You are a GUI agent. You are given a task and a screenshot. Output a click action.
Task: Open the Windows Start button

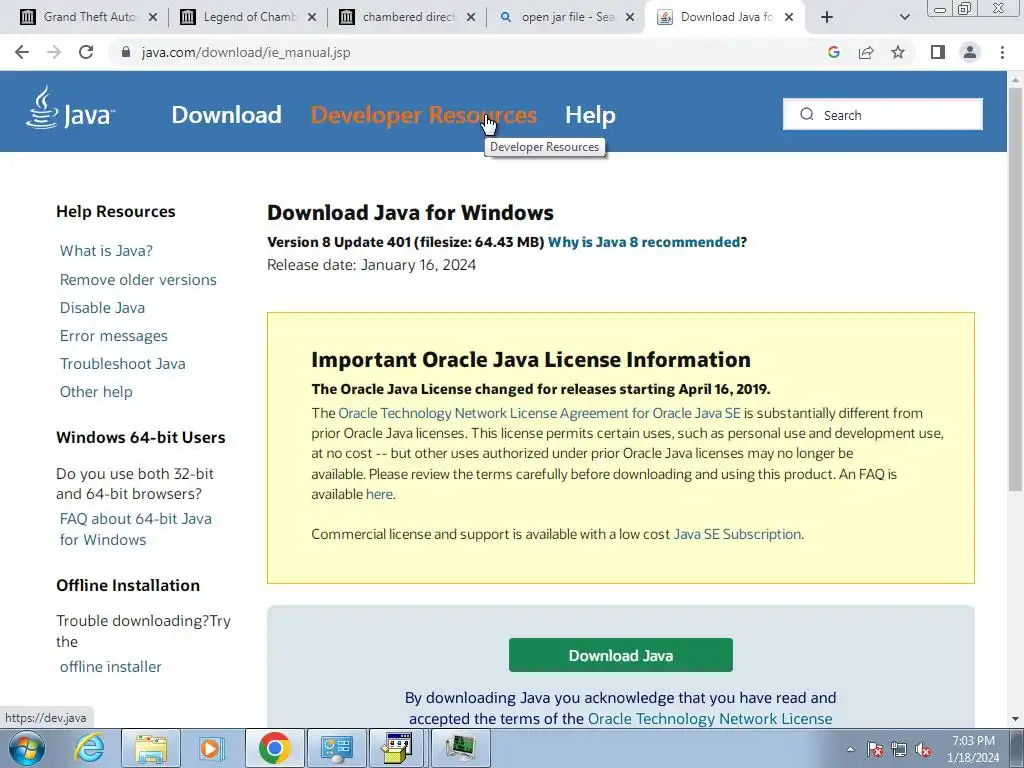(27, 748)
